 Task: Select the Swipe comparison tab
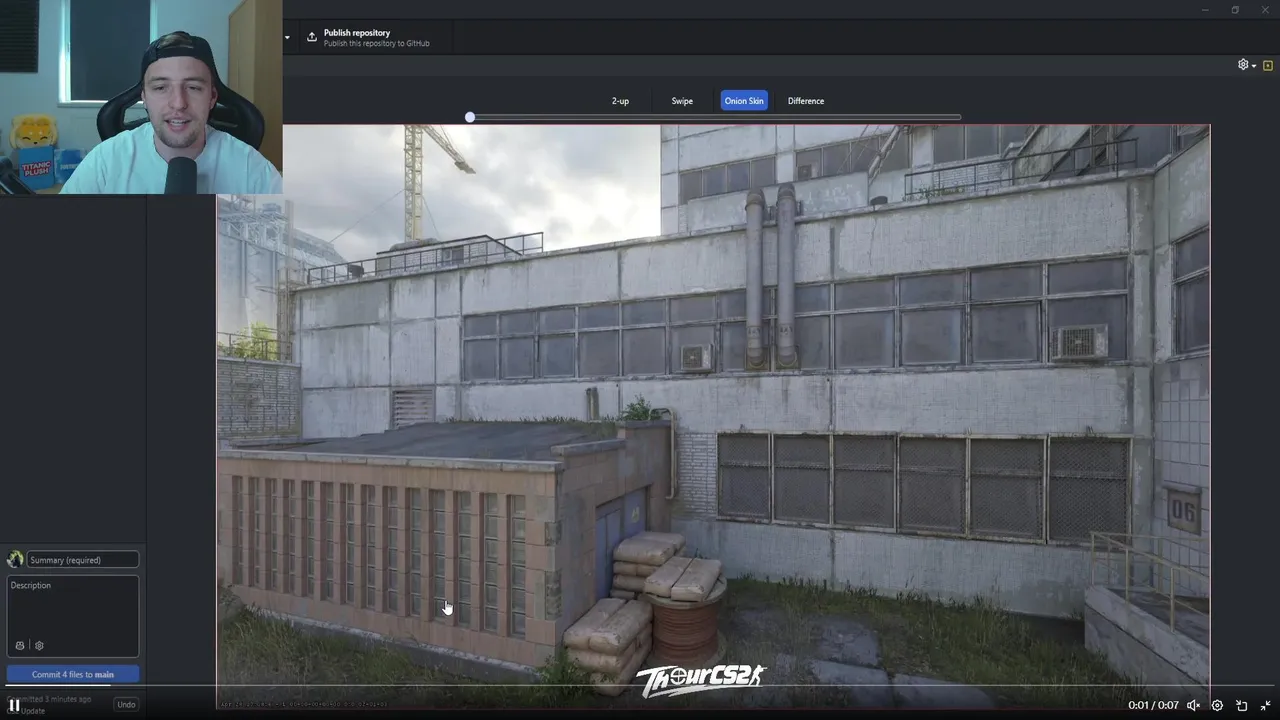682,101
